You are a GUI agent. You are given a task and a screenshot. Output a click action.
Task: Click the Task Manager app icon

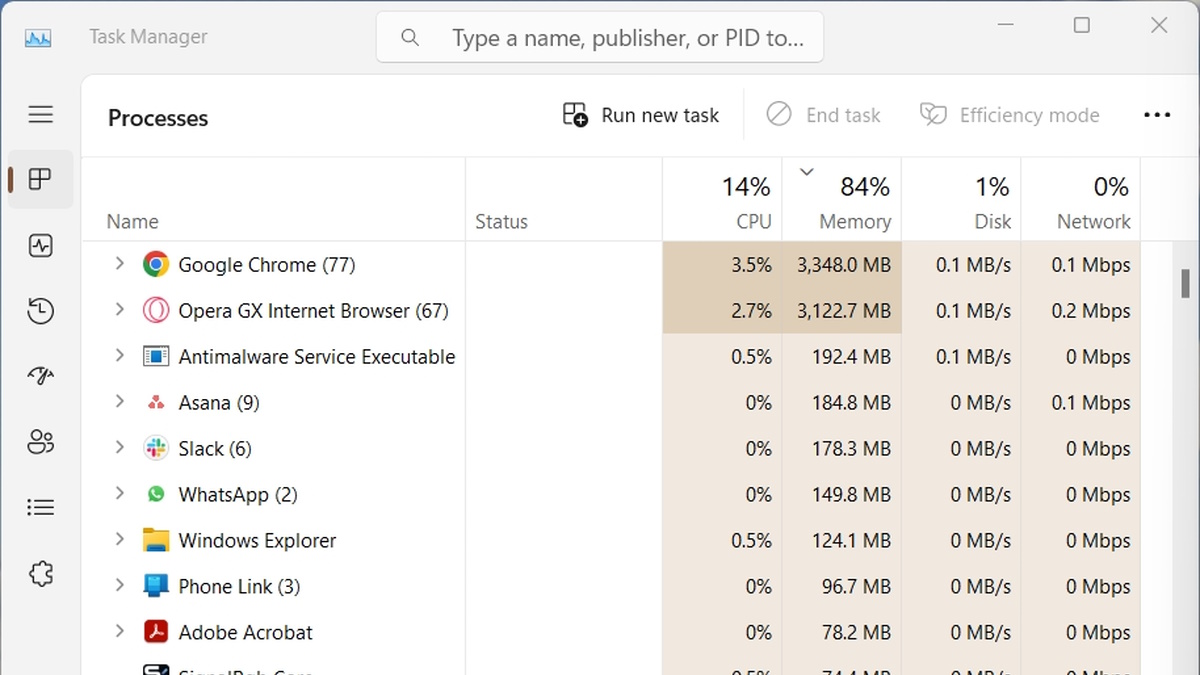coord(38,38)
